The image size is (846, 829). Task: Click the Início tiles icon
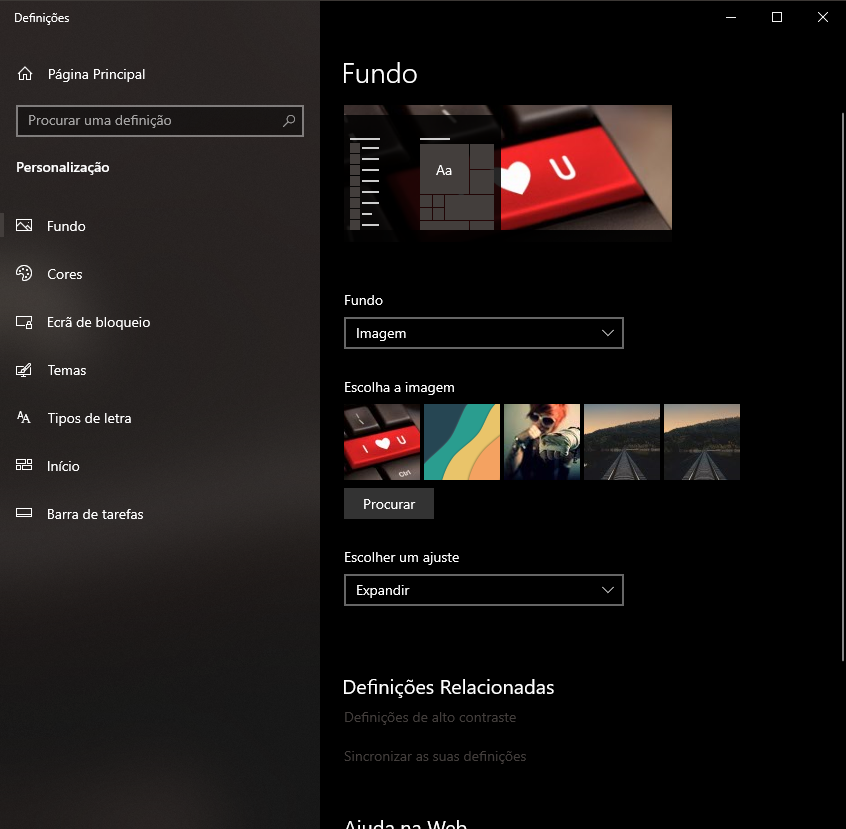point(24,465)
